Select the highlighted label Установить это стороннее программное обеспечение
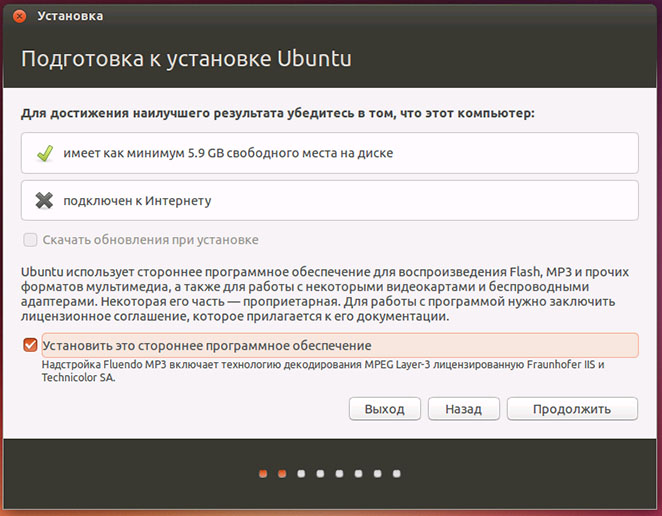 pos(340,345)
